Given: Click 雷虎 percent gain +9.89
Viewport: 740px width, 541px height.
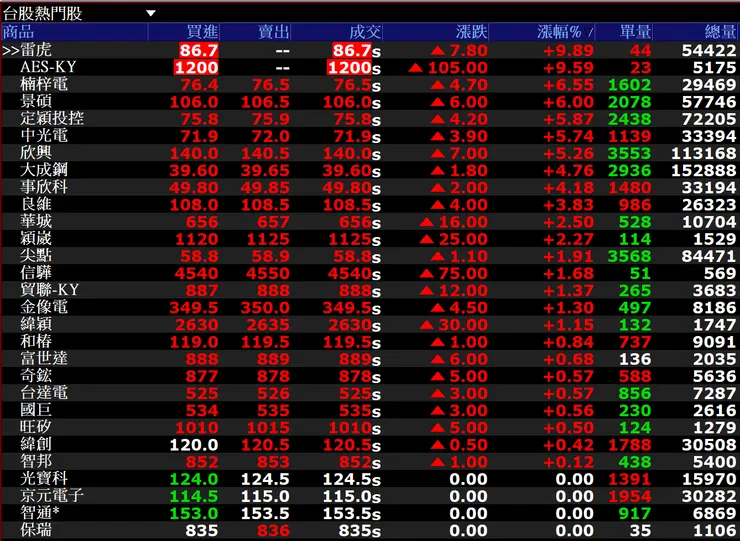Looking at the screenshot, I should 568,51.
